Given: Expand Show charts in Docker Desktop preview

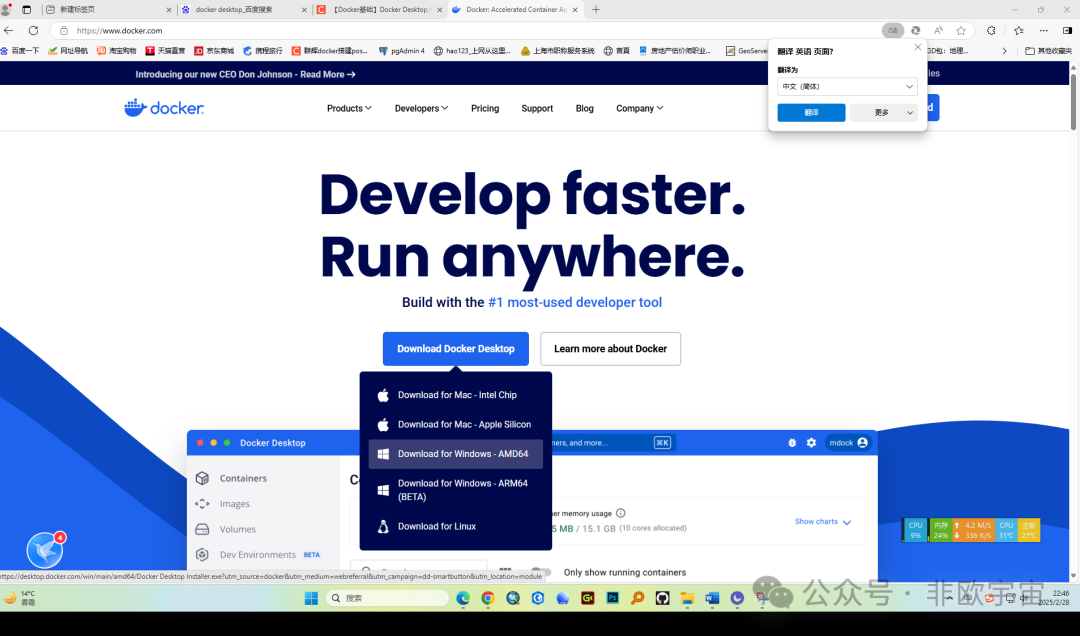Looking at the screenshot, I should [823, 522].
